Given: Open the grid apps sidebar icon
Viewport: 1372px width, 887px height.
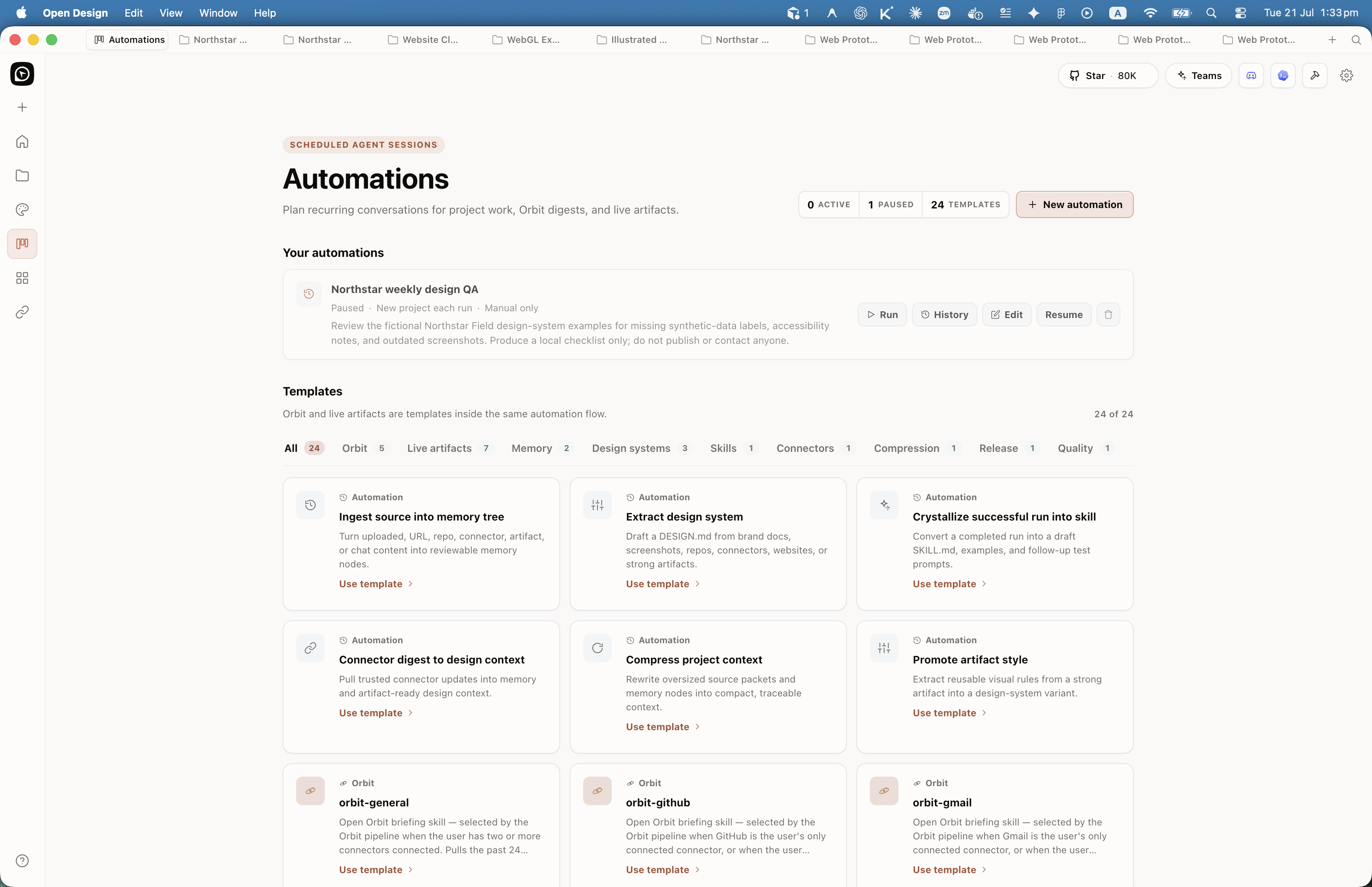Looking at the screenshot, I should pos(22,278).
